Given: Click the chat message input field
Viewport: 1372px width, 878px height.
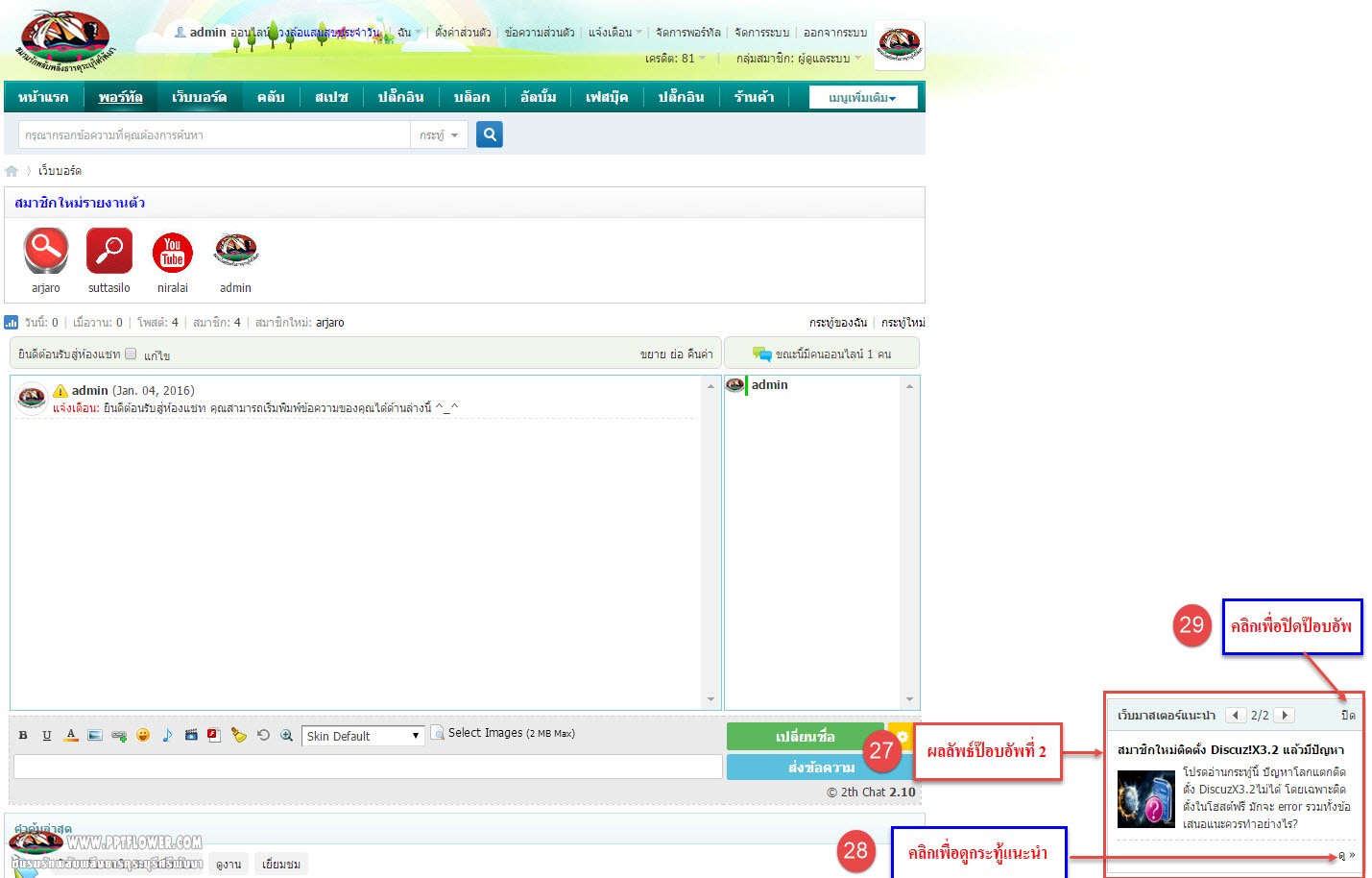Looking at the screenshot, I should coord(367,767).
